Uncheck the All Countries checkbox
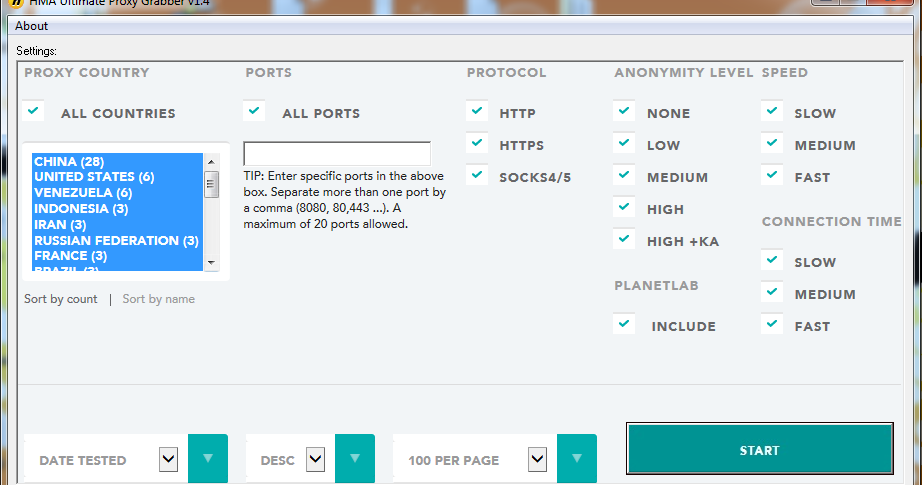 (34, 111)
